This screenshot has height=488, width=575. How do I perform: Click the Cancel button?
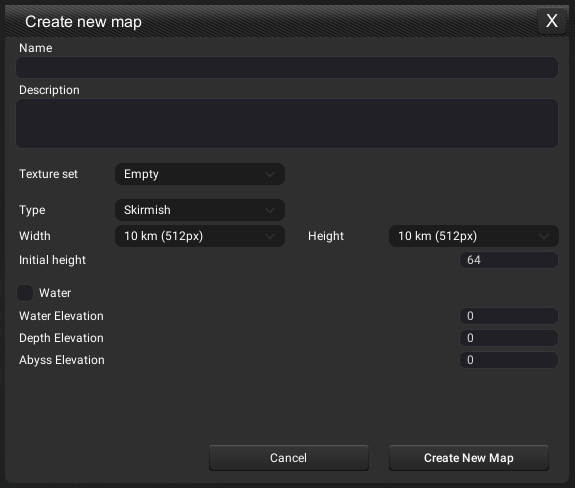point(289,458)
